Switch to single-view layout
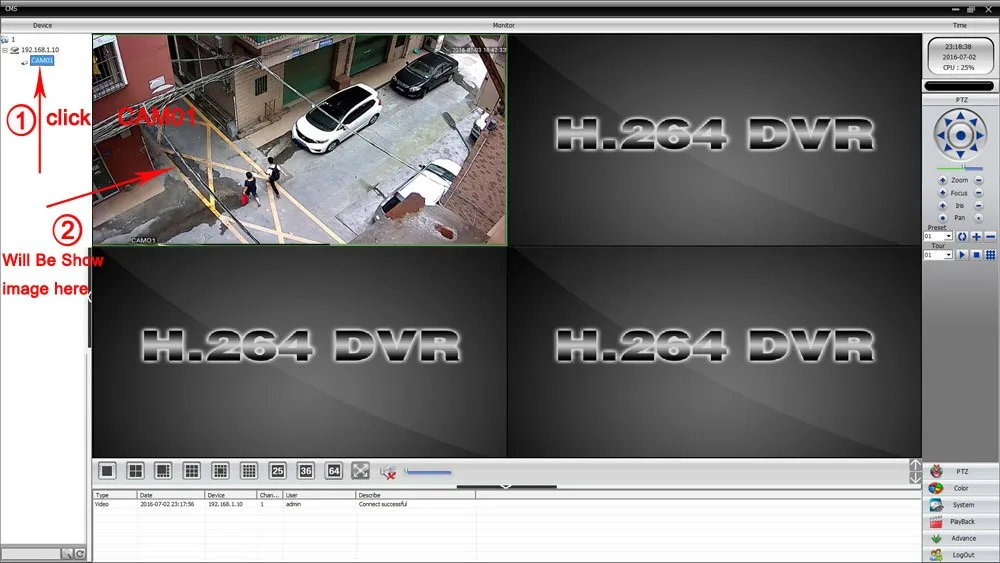 (x=107, y=471)
